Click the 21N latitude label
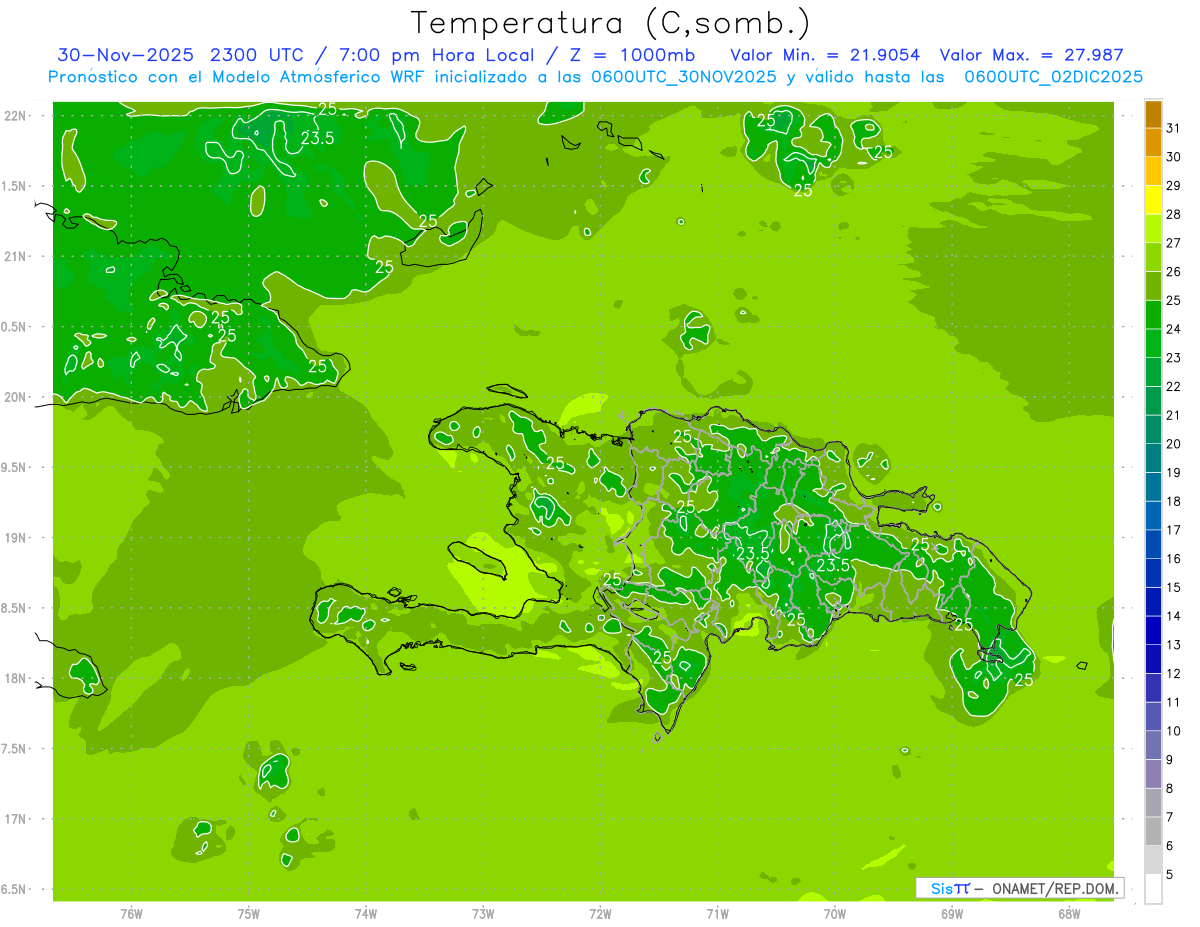Viewport: 1200px width, 927px height. pos(16,256)
